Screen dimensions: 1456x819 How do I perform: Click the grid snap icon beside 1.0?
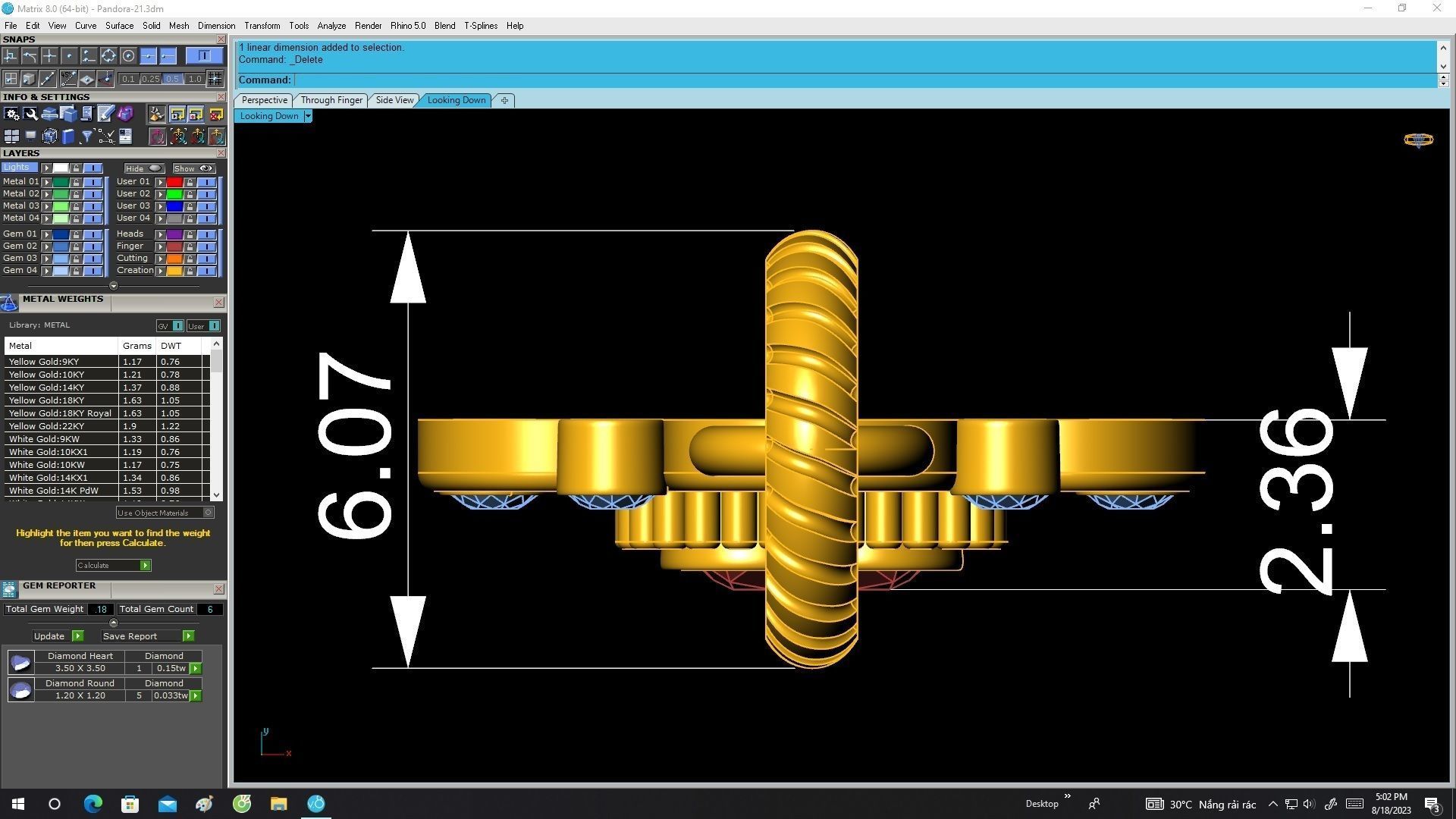point(215,79)
